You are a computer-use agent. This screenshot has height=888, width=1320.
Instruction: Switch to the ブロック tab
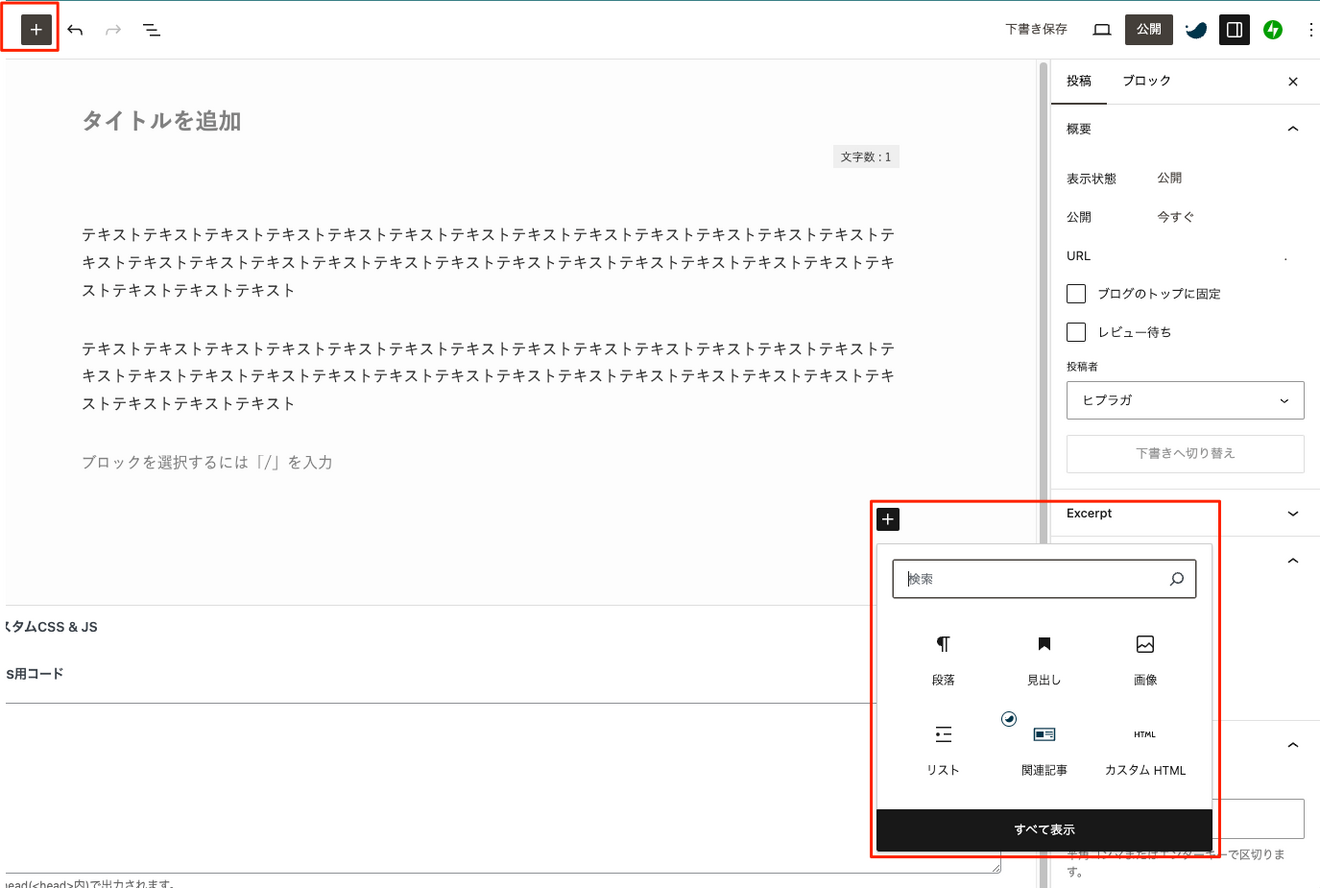(x=1146, y=81)
